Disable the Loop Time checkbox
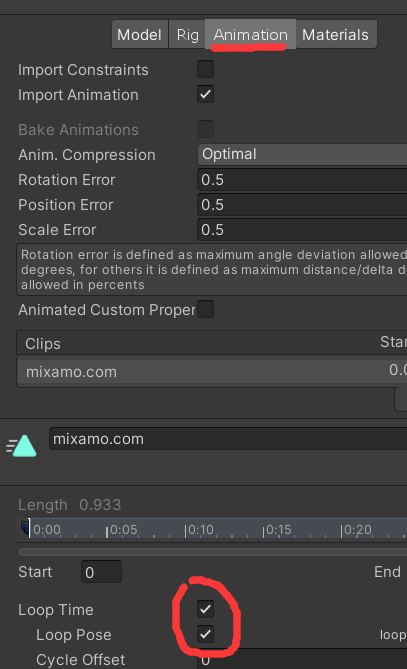The image size is (407, 669). click(205, 609)
